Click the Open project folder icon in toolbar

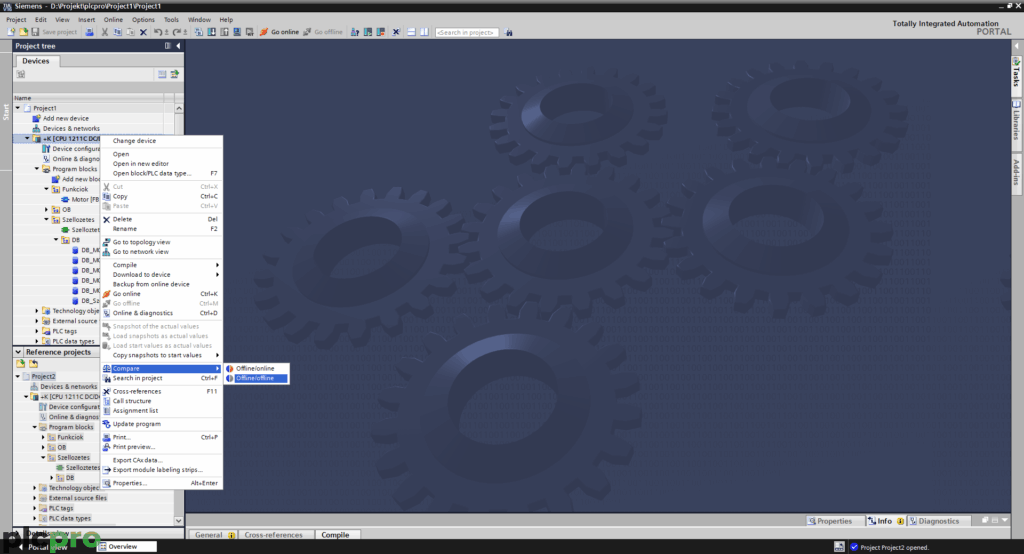pyautogui.click(x=24, y=32)
